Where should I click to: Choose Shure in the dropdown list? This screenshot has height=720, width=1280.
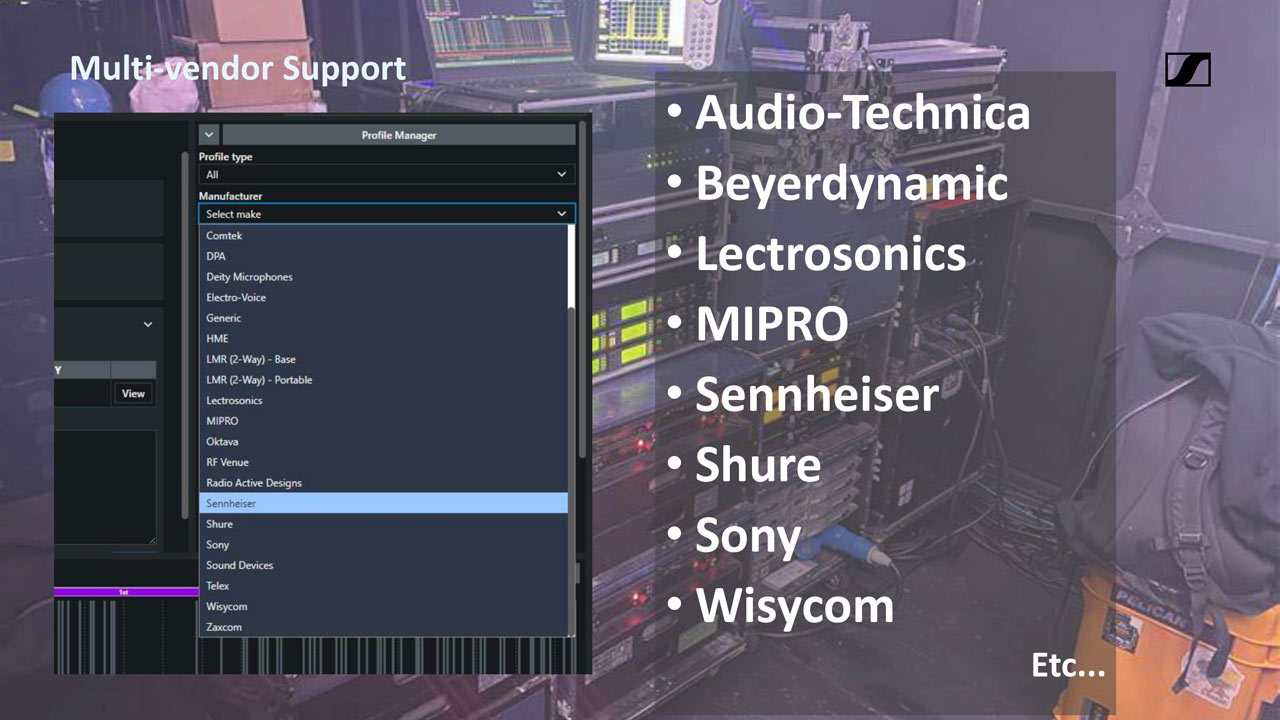[x=383, y=524]
